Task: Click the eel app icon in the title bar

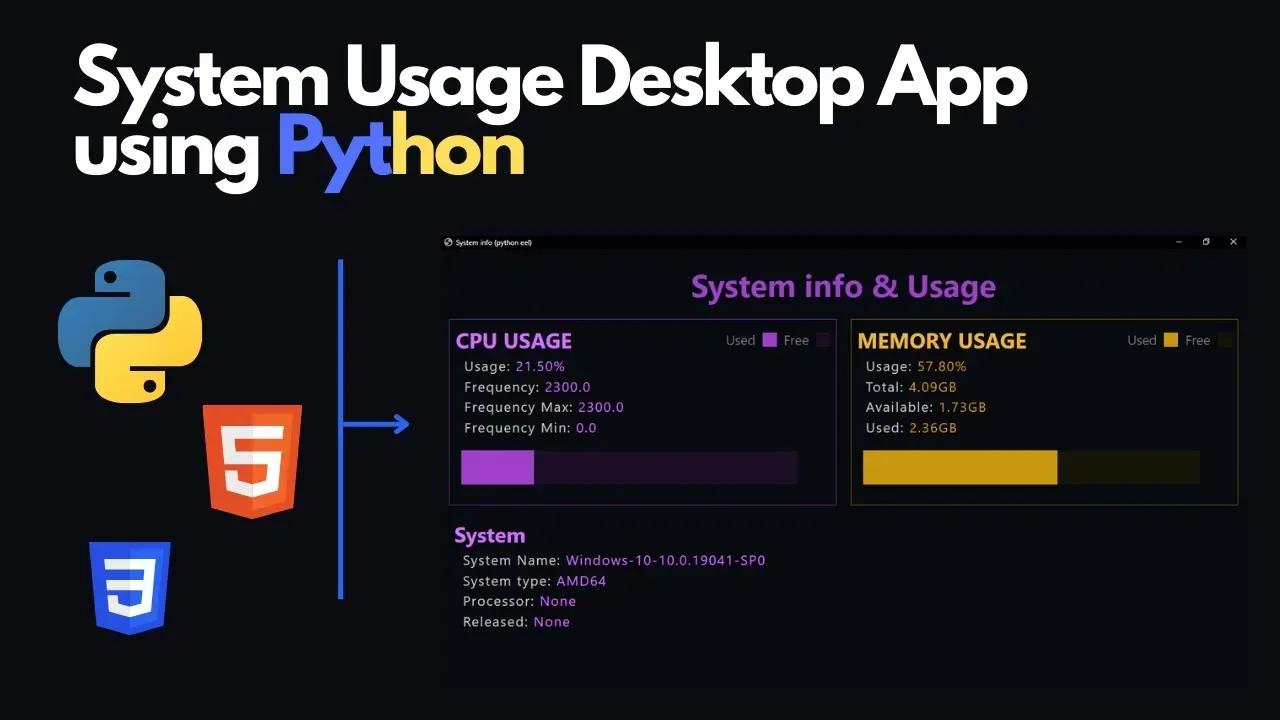Action: (x=448, y=241)
